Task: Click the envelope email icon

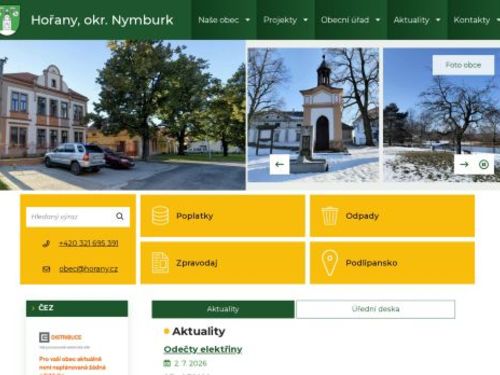Action: pos(46,269)
